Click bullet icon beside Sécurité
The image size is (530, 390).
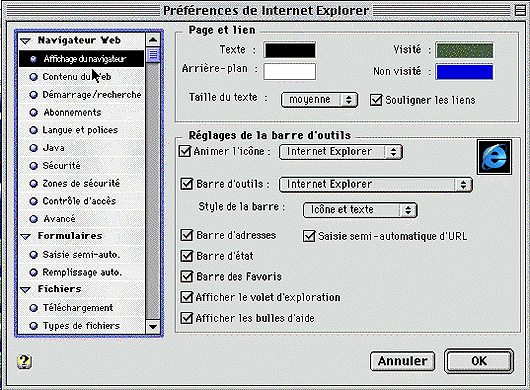(33, 166)
